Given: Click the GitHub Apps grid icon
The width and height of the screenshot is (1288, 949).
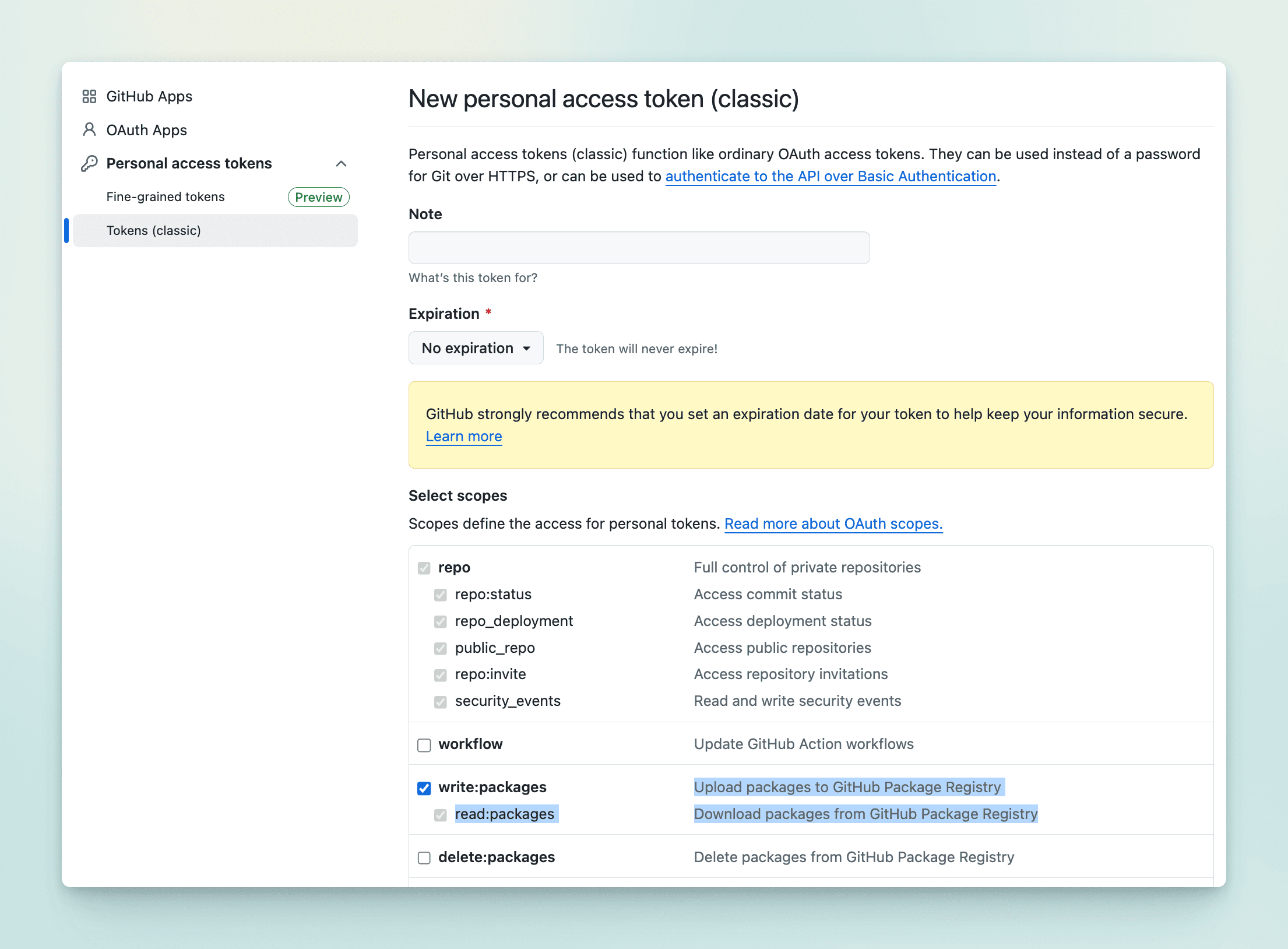Looking at the screenshot, I should point(89,96).
